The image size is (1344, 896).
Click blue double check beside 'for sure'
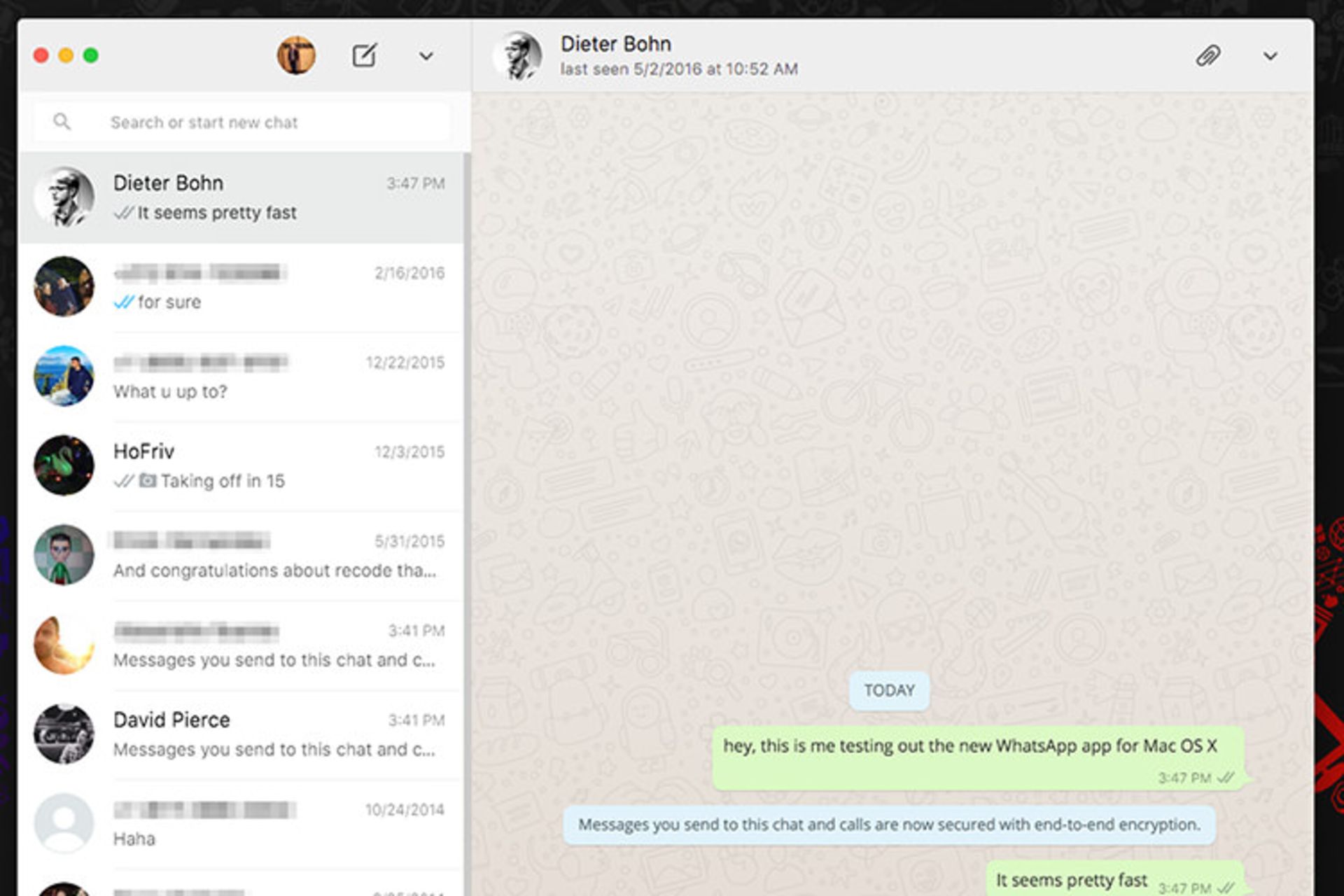123,302
